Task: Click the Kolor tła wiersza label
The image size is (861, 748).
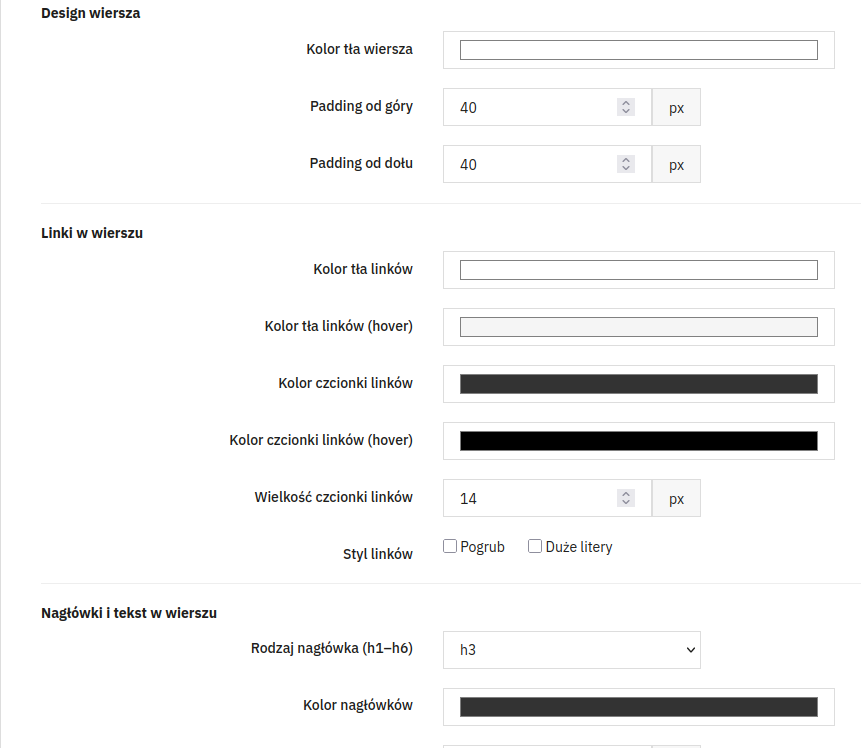Action: tap(360, 49)
